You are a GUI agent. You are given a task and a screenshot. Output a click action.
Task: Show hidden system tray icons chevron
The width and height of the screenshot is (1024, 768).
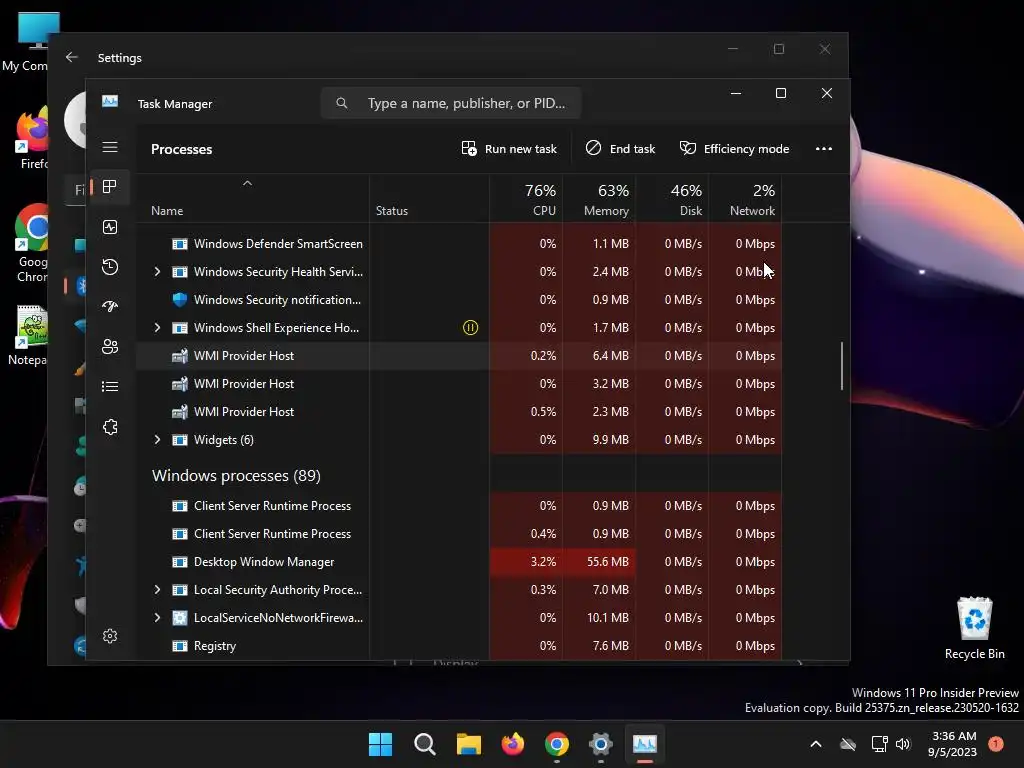tap(816, 744)
